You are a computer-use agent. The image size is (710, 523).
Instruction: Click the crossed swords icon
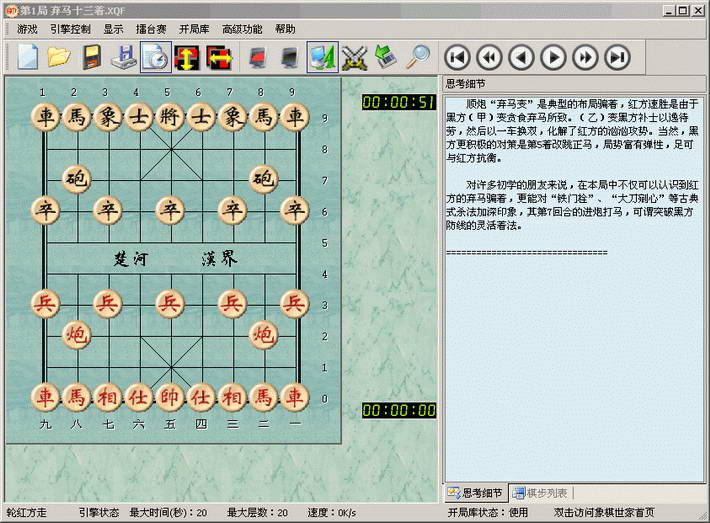pos(354,56)
